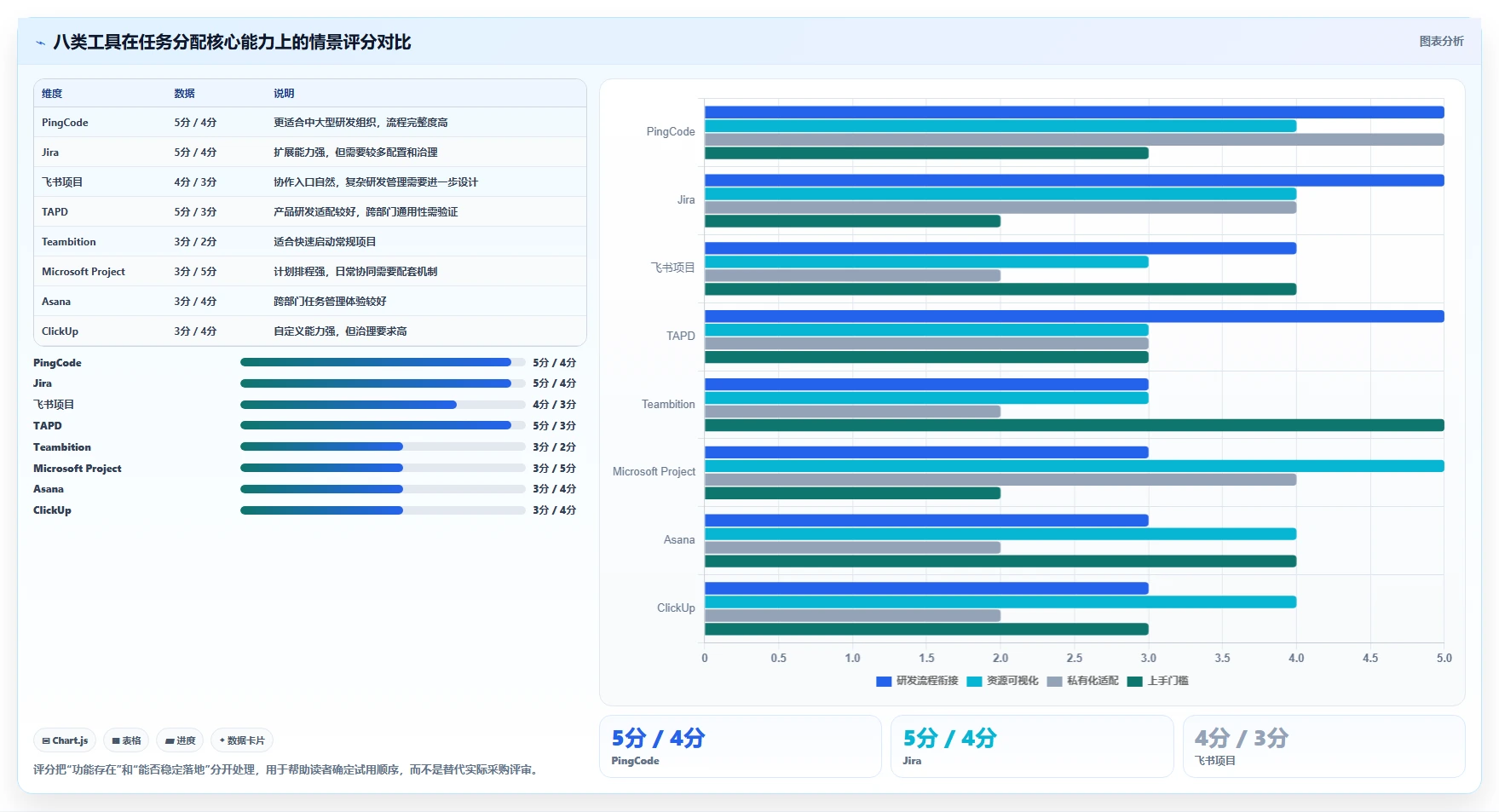Open the Jira "5分 / 4分" data card
Screen dimensions: 1499x812
click(x=1032, y=746)
